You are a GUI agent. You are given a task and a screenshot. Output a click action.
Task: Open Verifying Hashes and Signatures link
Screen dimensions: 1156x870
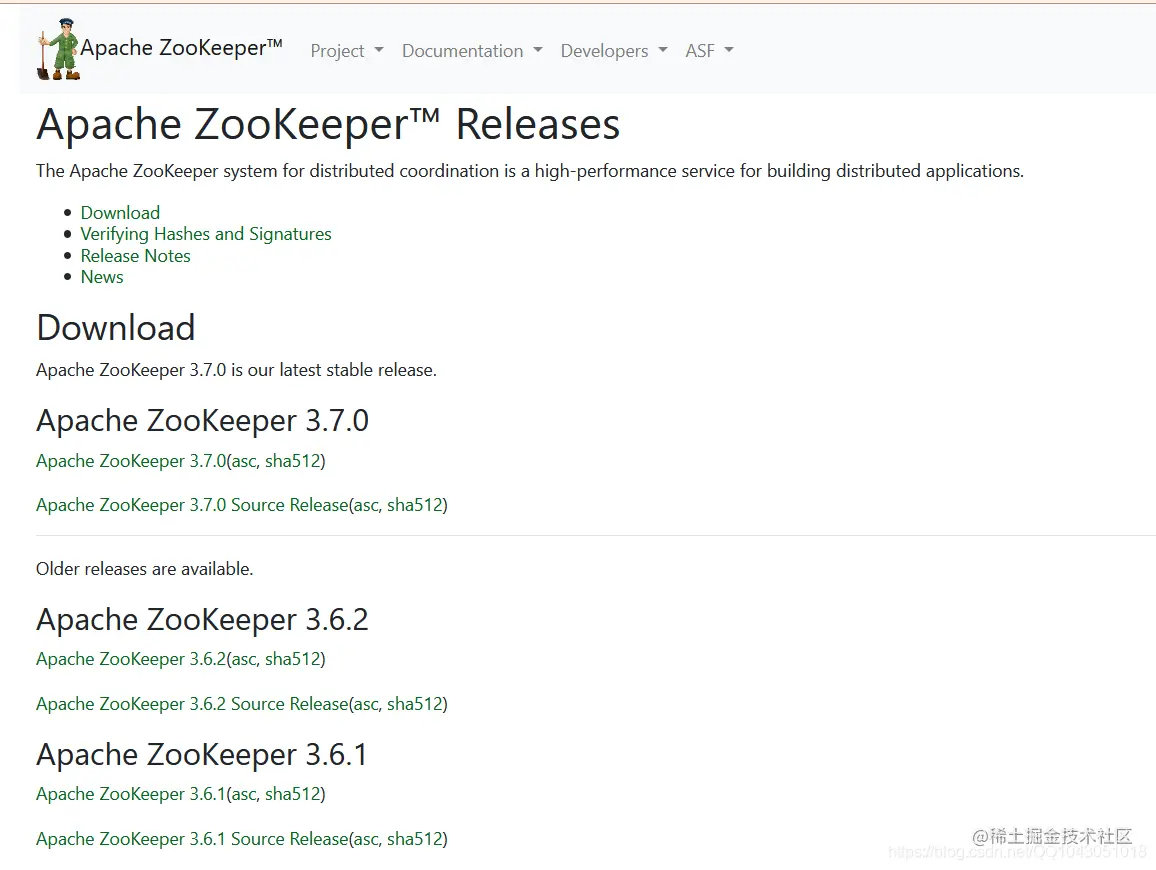click(x=206, y=234)
